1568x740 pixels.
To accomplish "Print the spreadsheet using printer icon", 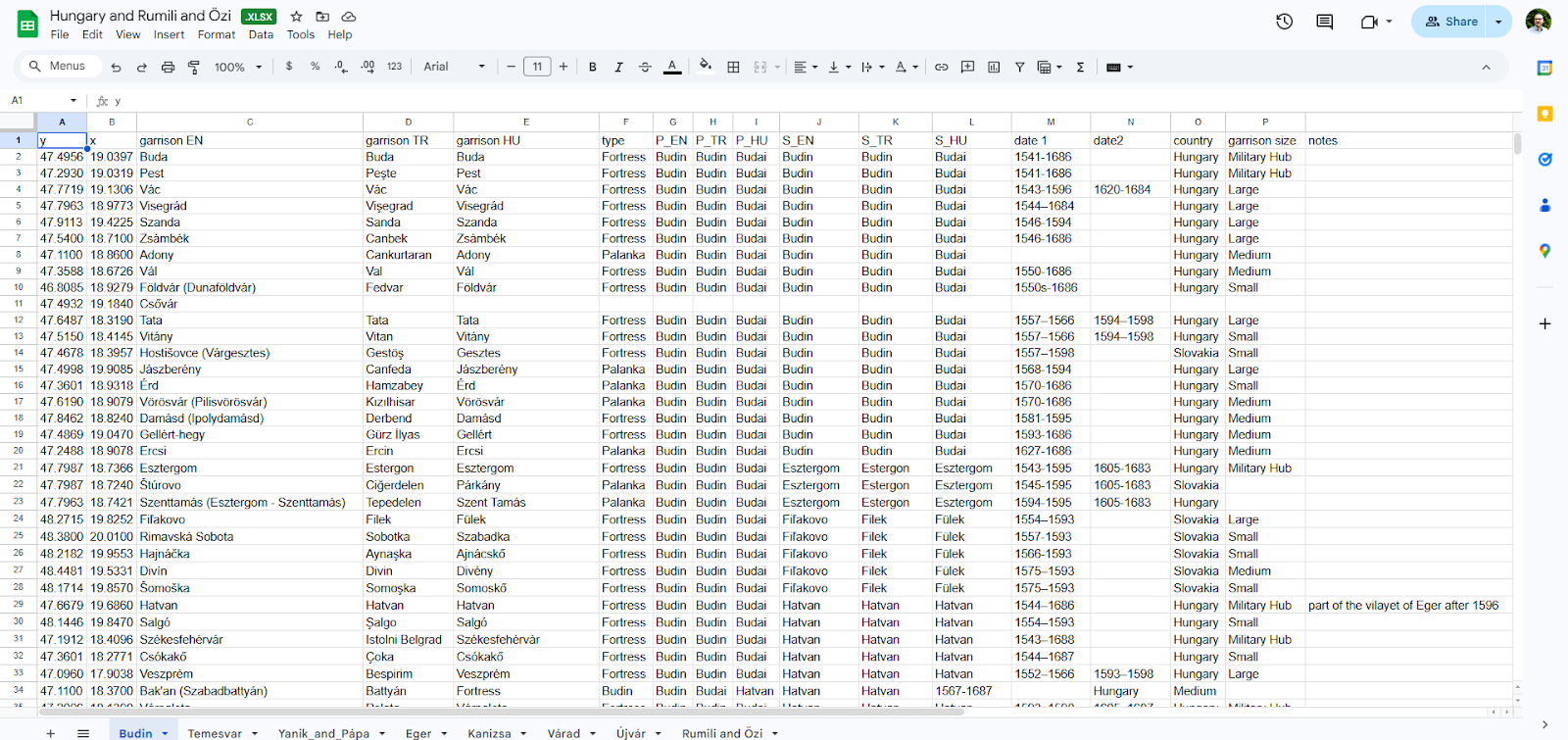I will (168, 67).
